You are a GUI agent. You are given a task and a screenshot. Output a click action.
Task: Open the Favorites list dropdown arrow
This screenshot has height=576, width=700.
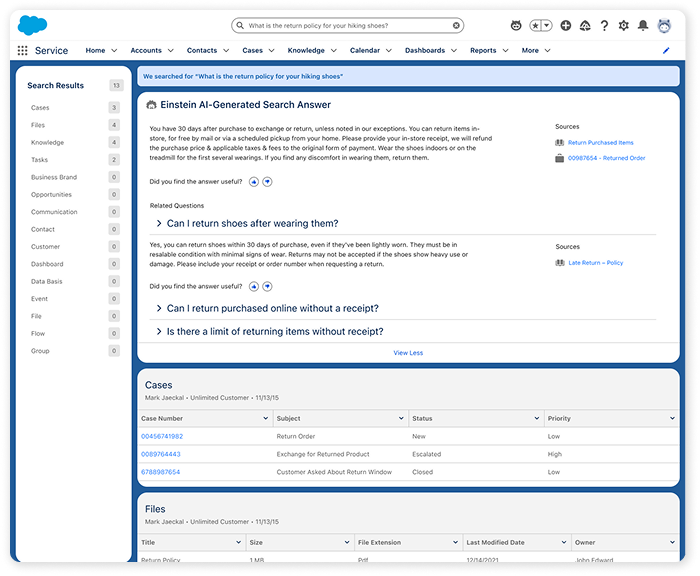[x=548, y=25]
